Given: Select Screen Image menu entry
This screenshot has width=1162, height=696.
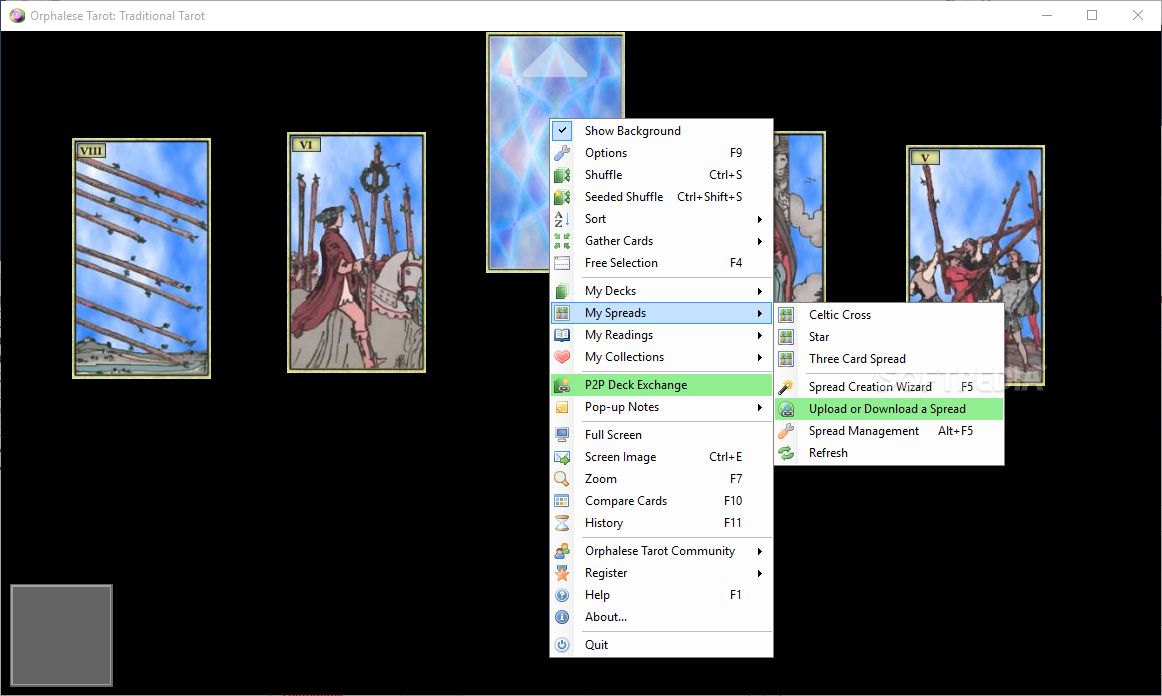Looking at the screenshot, I should click(x=661, y=457).
